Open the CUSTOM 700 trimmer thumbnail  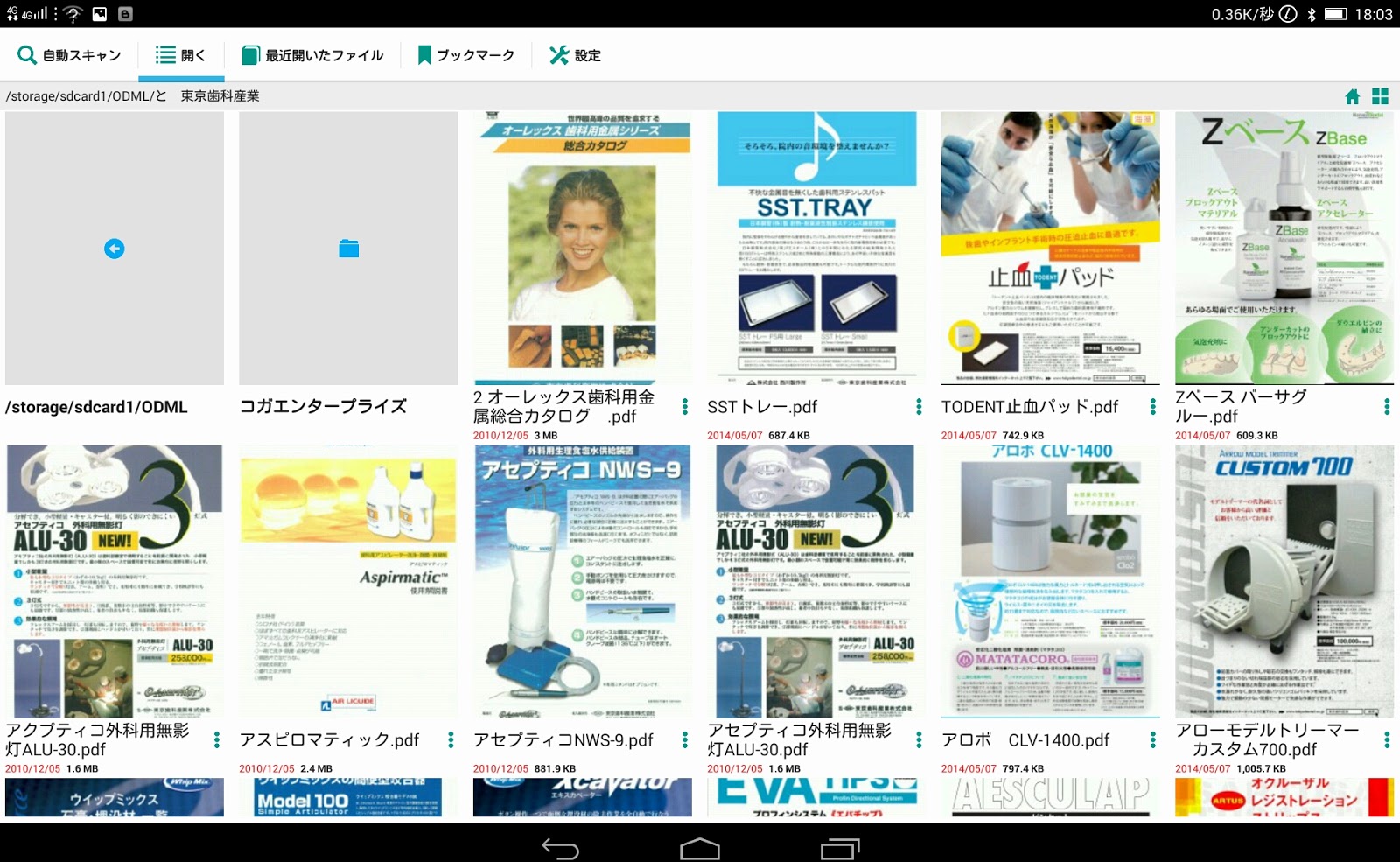(1284, 582)
